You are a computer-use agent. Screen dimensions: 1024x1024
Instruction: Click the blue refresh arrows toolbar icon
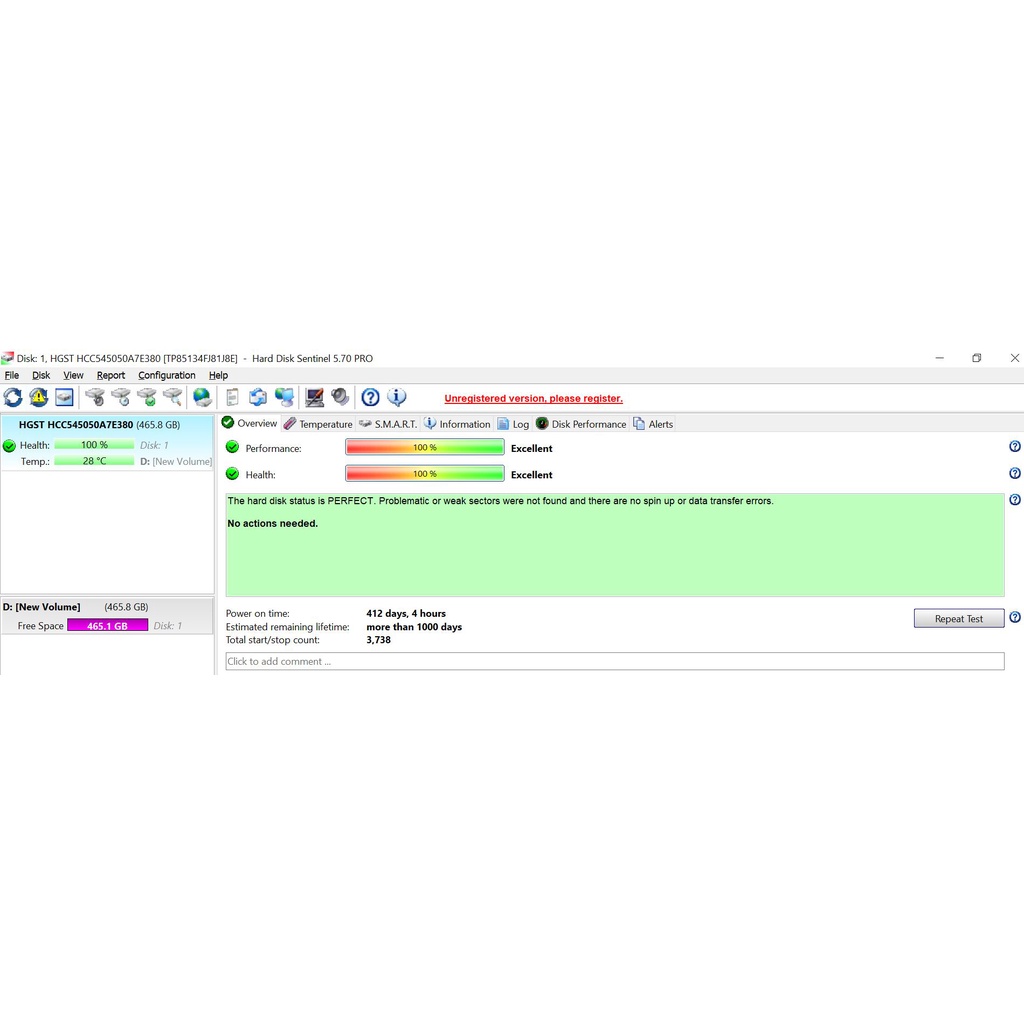tap(13, 398)
